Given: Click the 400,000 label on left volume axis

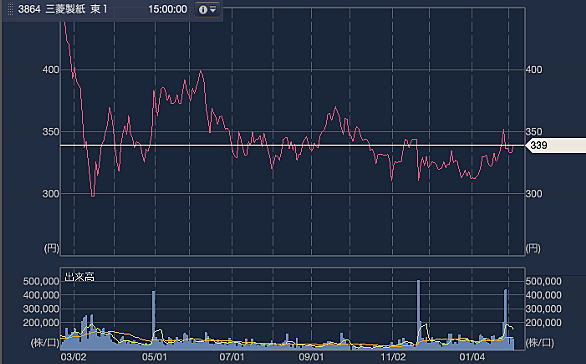Looking at the screenshot, I should tap(41, 295).
